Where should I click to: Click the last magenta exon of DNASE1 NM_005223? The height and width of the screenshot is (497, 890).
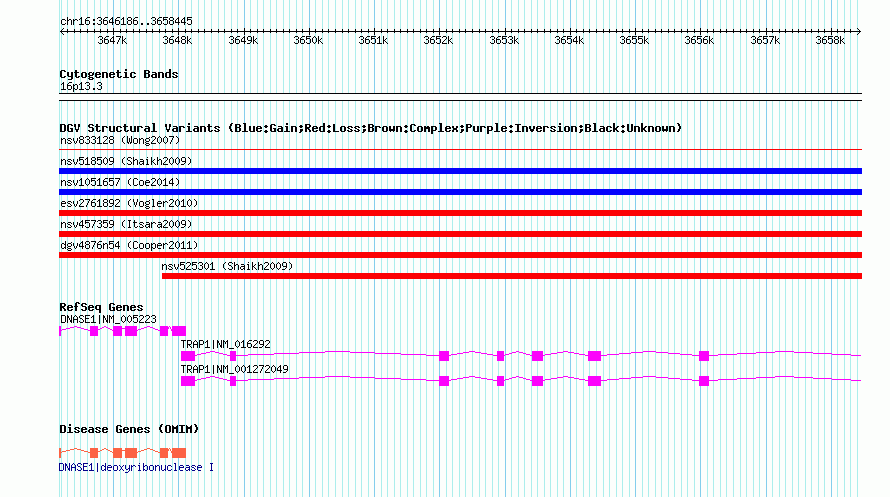[179, 331]
